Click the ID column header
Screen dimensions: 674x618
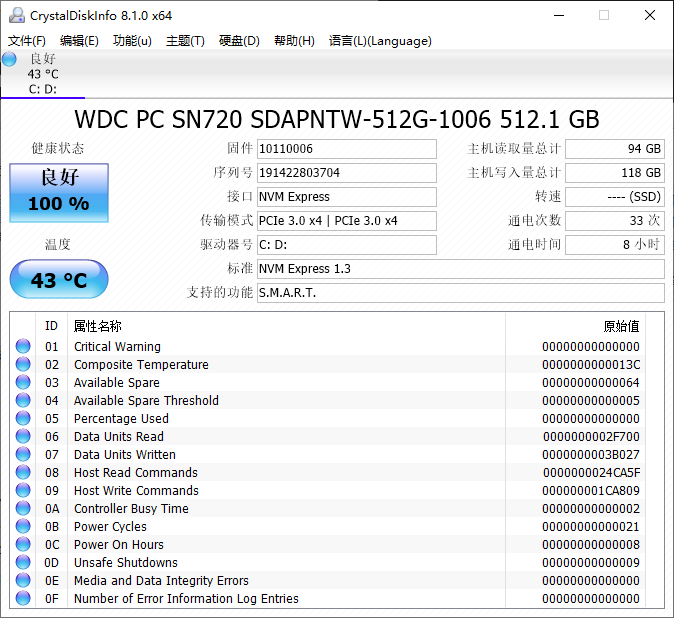(51, 326)
